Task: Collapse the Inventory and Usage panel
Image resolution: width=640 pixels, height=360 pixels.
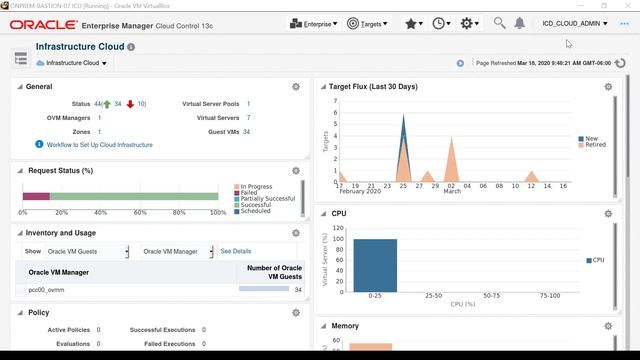Action: pyautogui.click(x=20, y=233)
